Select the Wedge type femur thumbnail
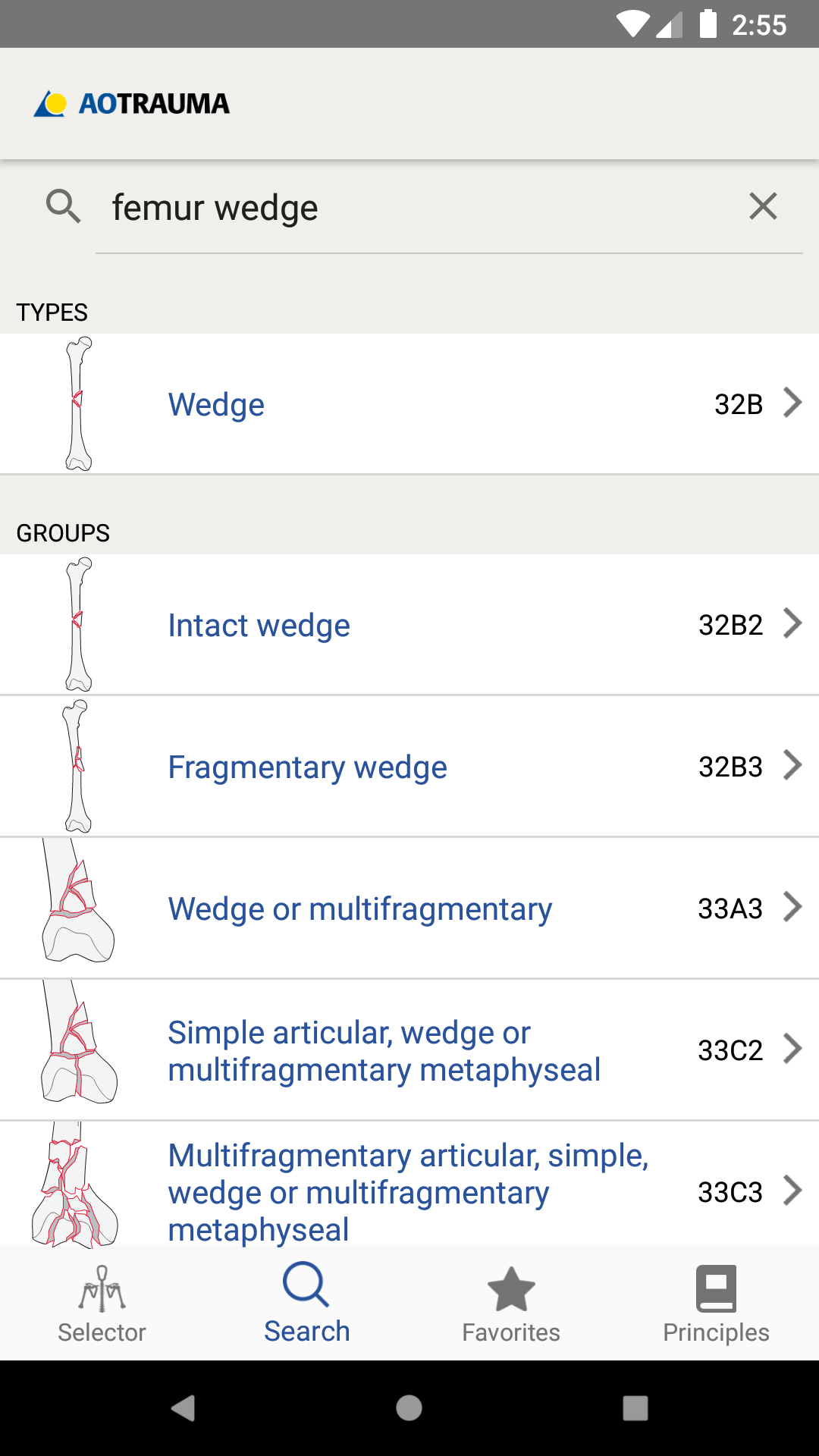819x1456 pixels. point(78,404)
